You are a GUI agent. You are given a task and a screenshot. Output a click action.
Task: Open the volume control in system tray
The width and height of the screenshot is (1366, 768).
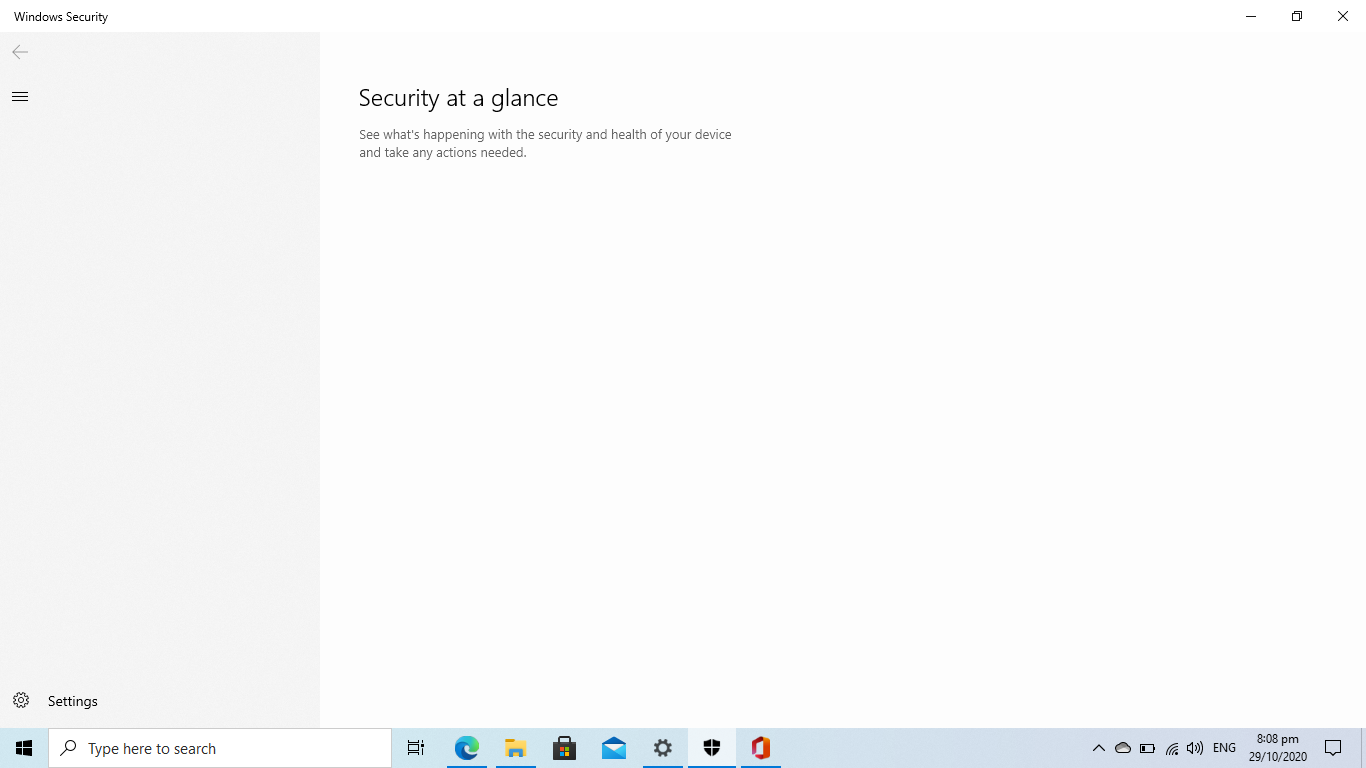(x=1195, y=748)
